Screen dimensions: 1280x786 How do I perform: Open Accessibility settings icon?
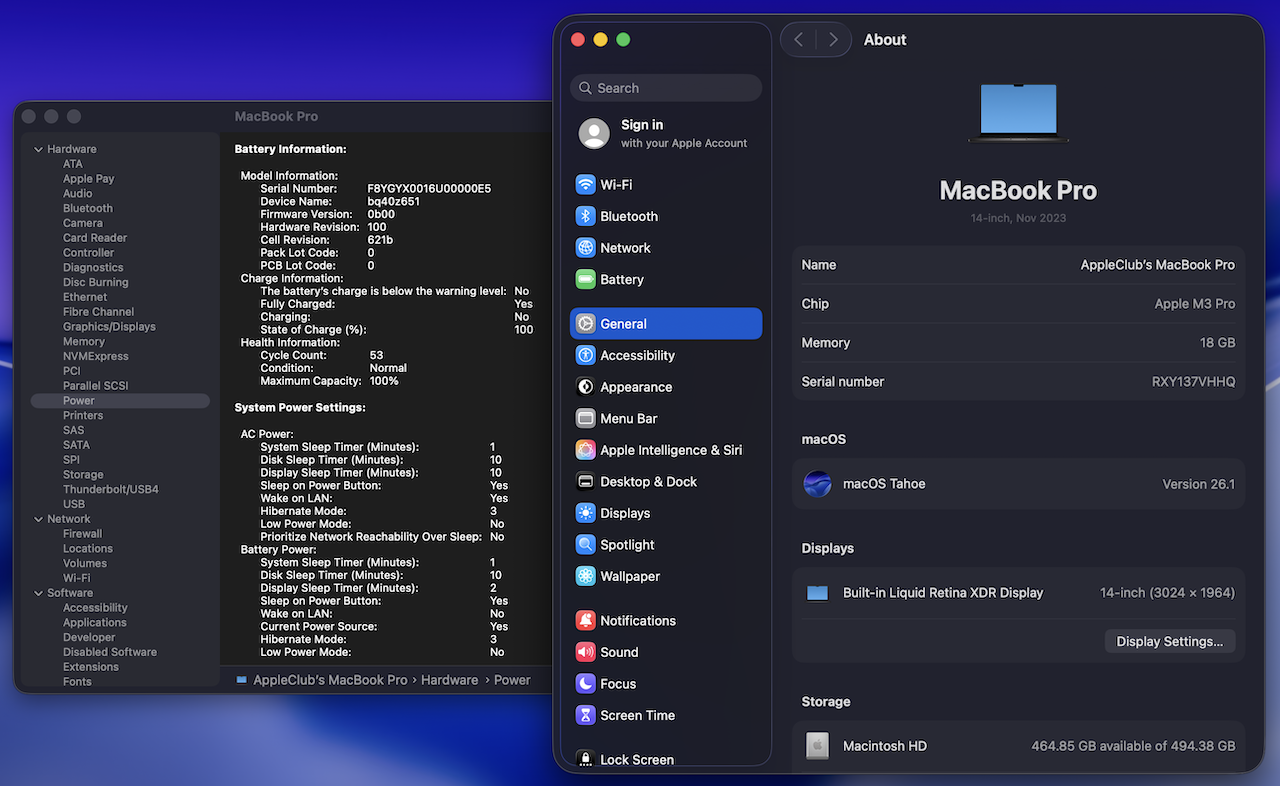click(585, 356)
